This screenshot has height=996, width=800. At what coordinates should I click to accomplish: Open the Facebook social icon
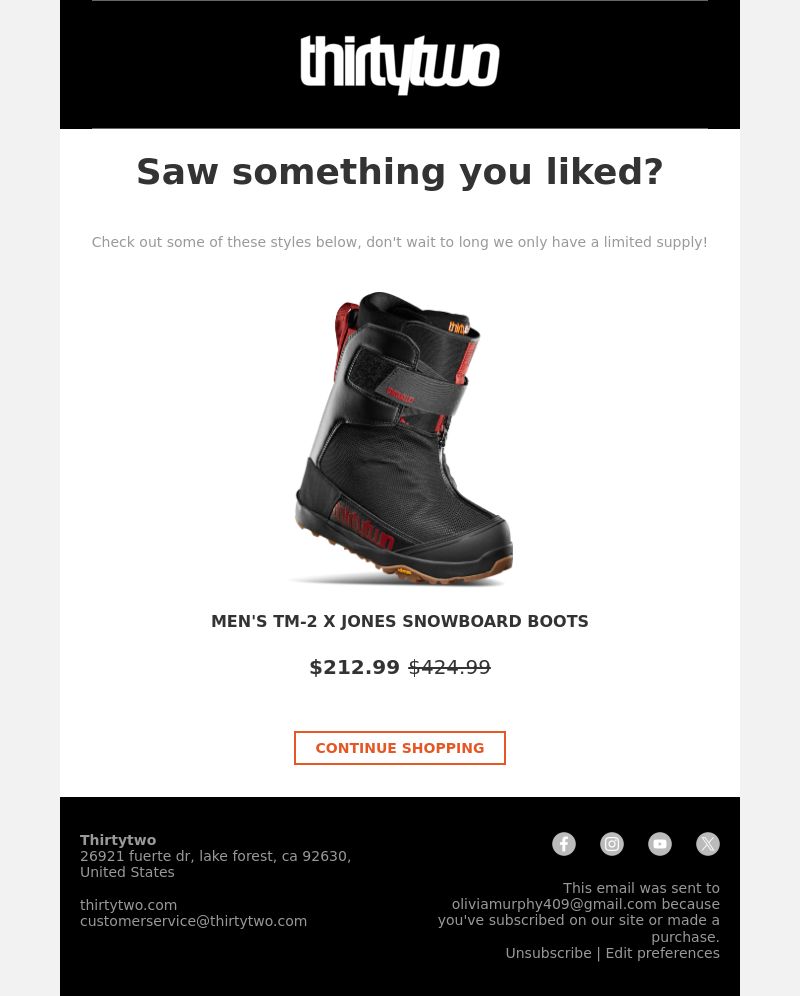(x=564, y=844)
